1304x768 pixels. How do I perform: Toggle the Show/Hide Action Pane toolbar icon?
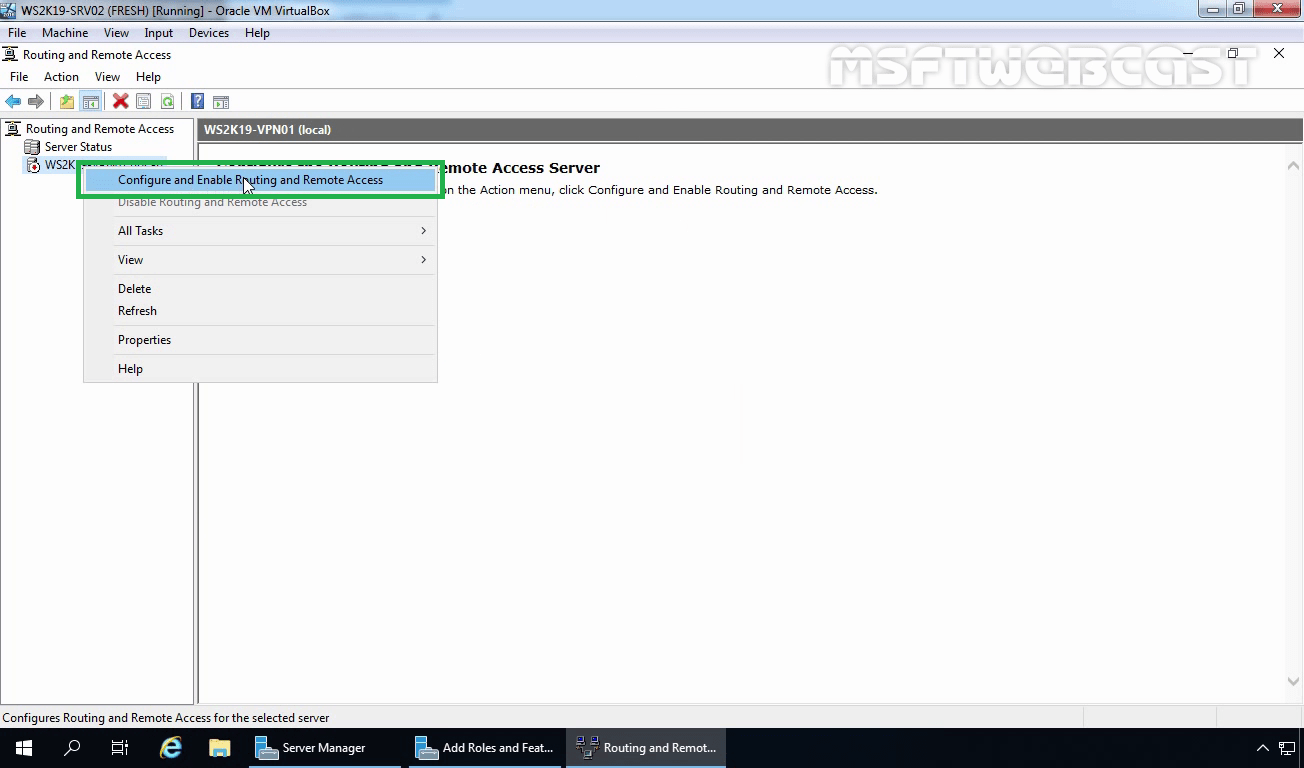[x=221, y=101]
